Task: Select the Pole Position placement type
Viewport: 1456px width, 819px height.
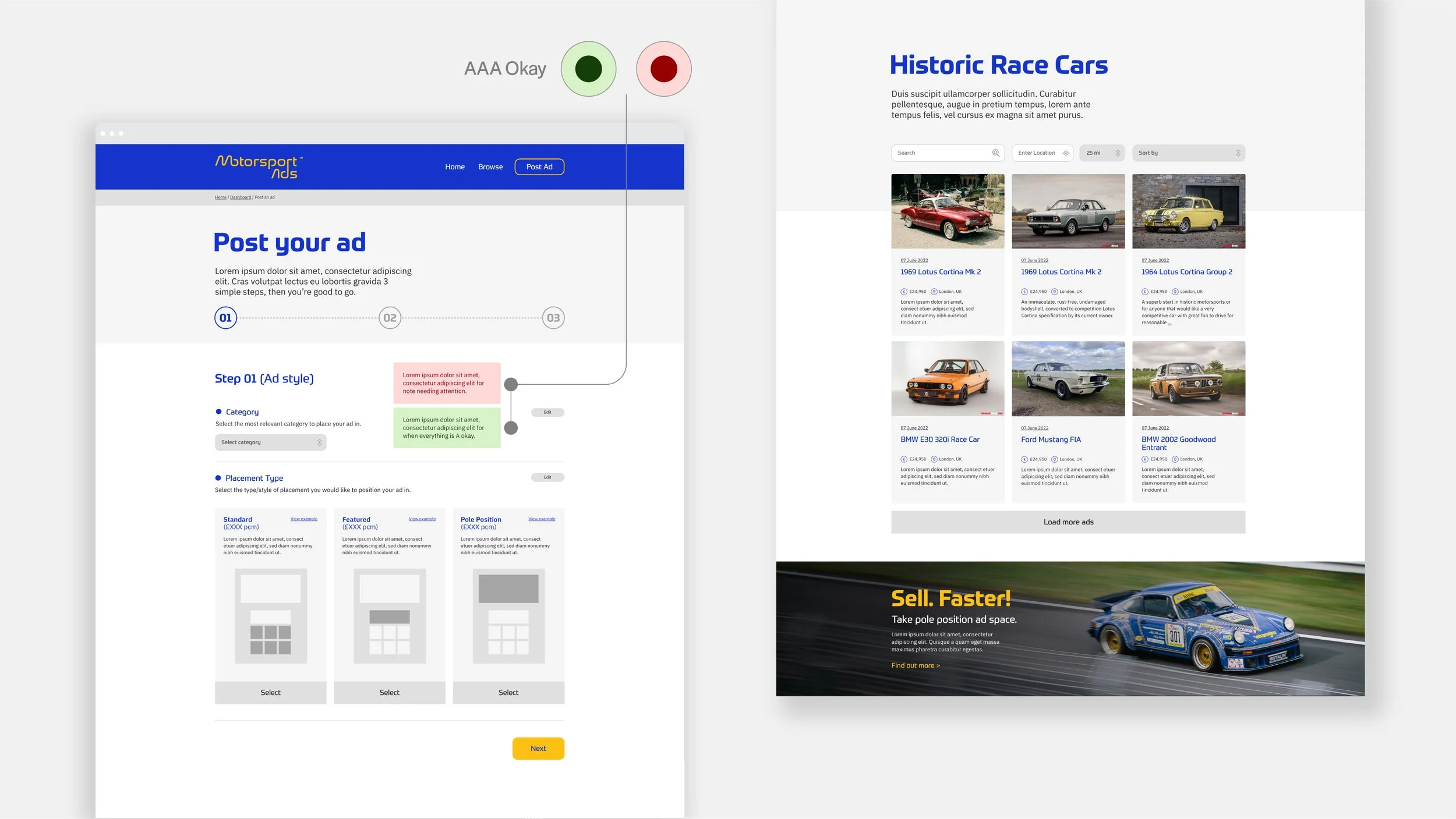Action: pos(508,693)
